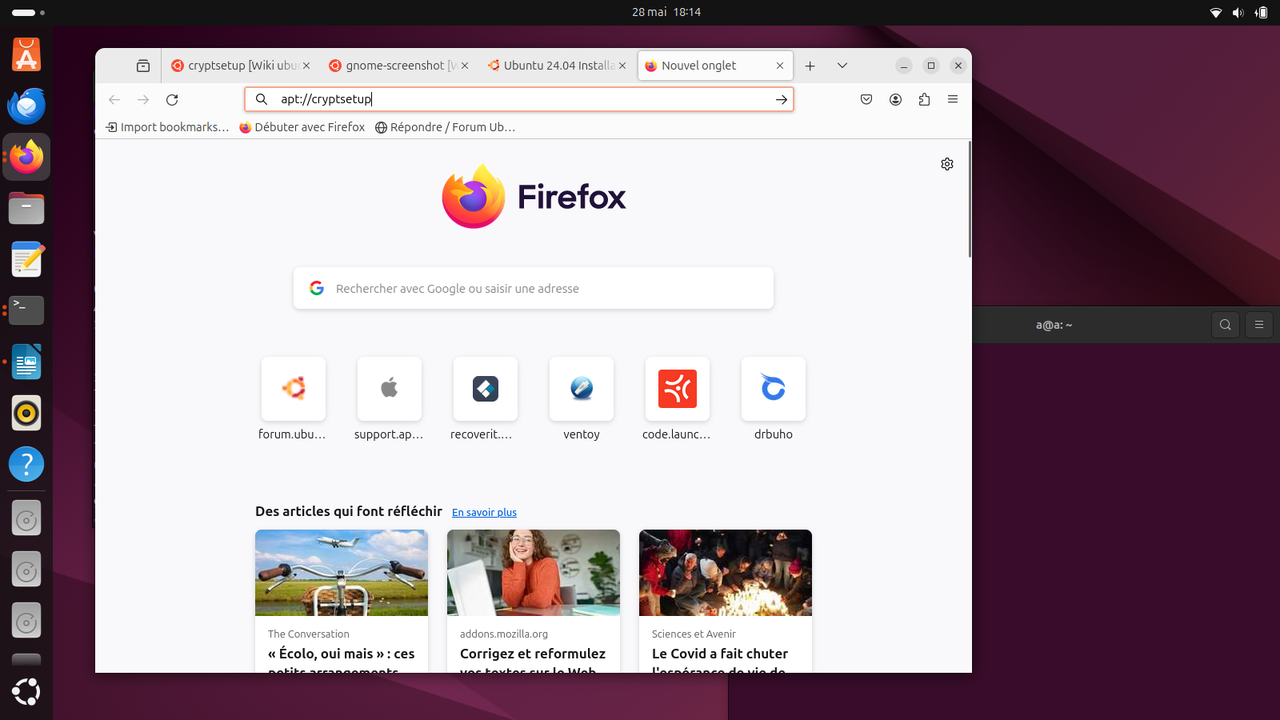Open the Firefox account icon
The image size is (1280, 720).
[x=896, y=100]
